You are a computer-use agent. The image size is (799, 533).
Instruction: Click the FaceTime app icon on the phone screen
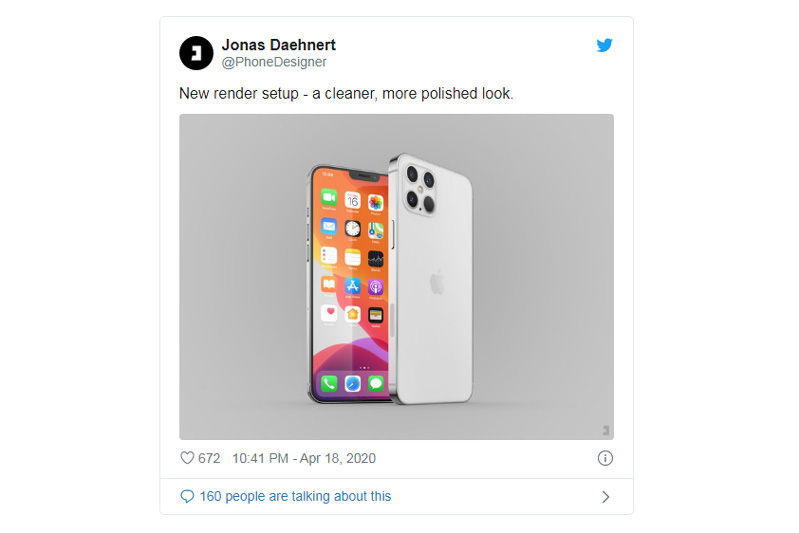329,198
